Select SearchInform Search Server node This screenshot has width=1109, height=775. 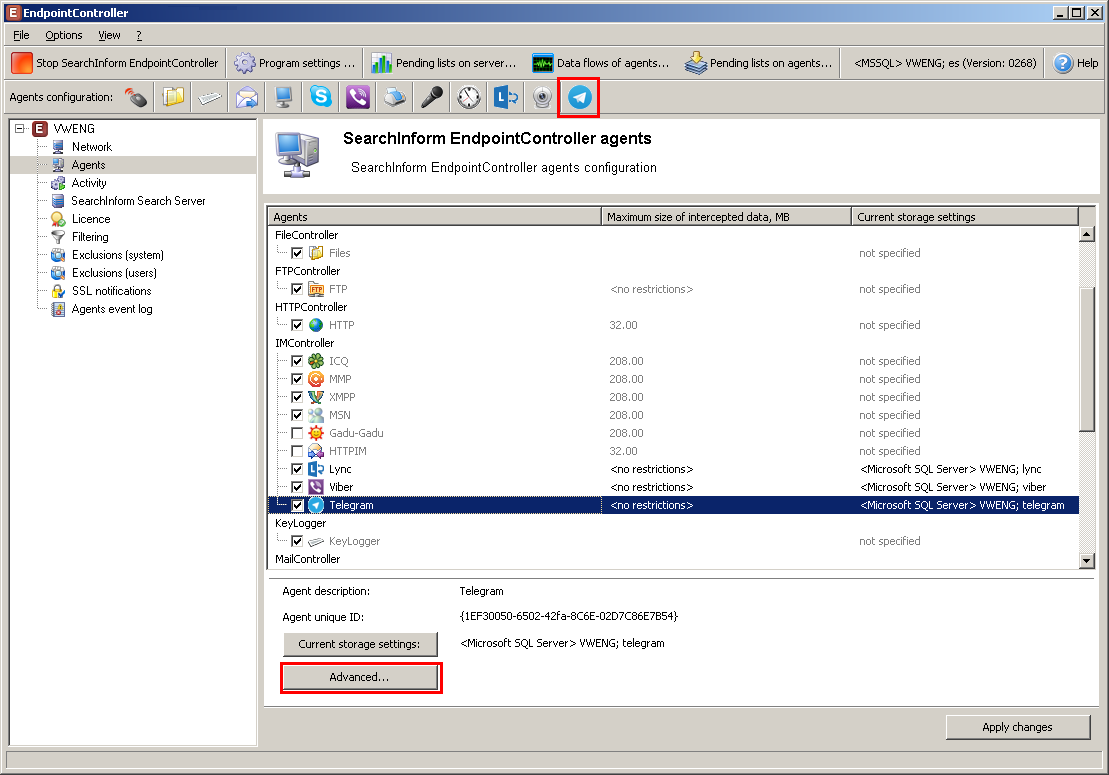pos(138,201)
